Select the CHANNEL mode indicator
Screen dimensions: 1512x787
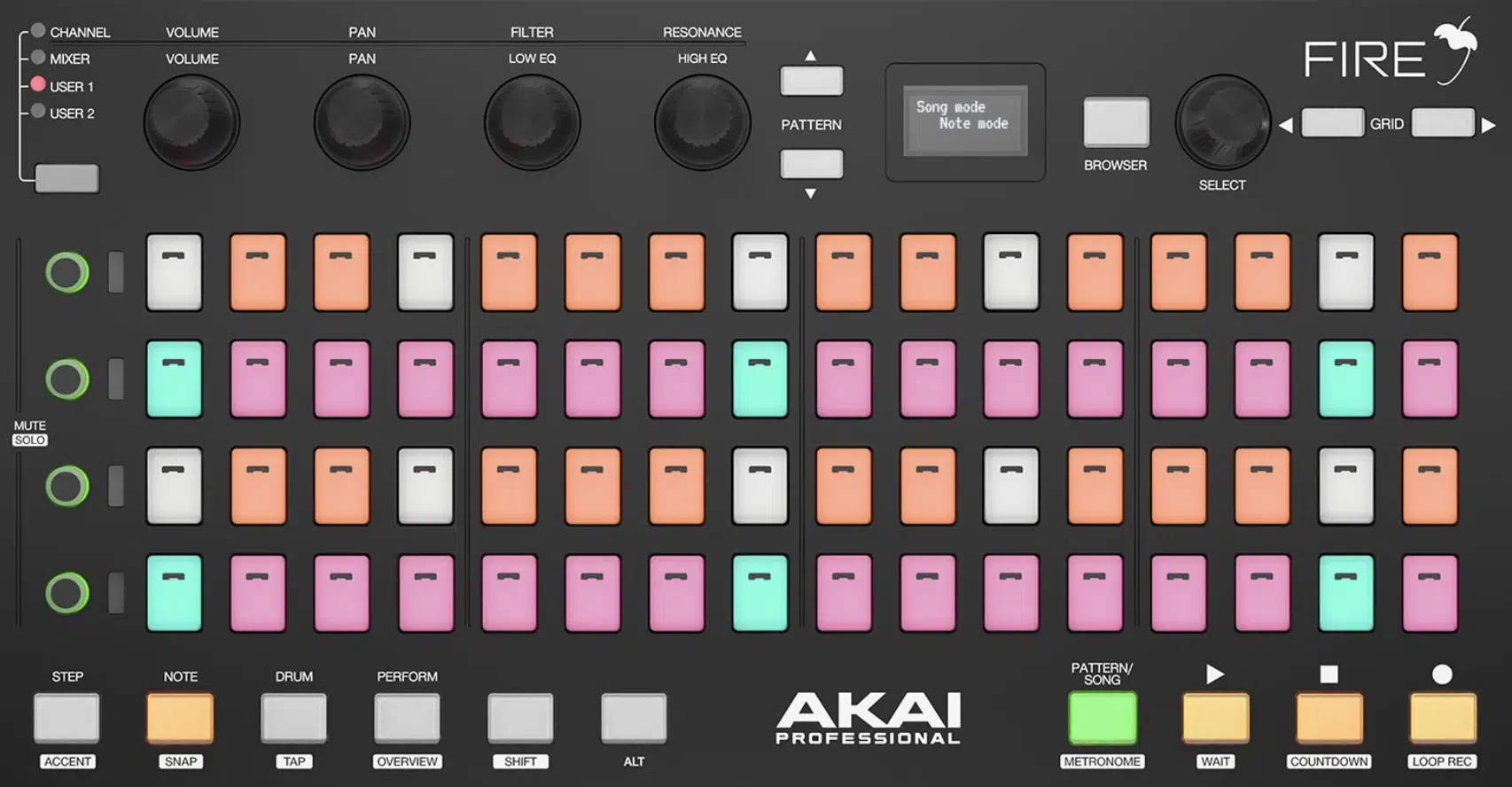click(38, 31)
